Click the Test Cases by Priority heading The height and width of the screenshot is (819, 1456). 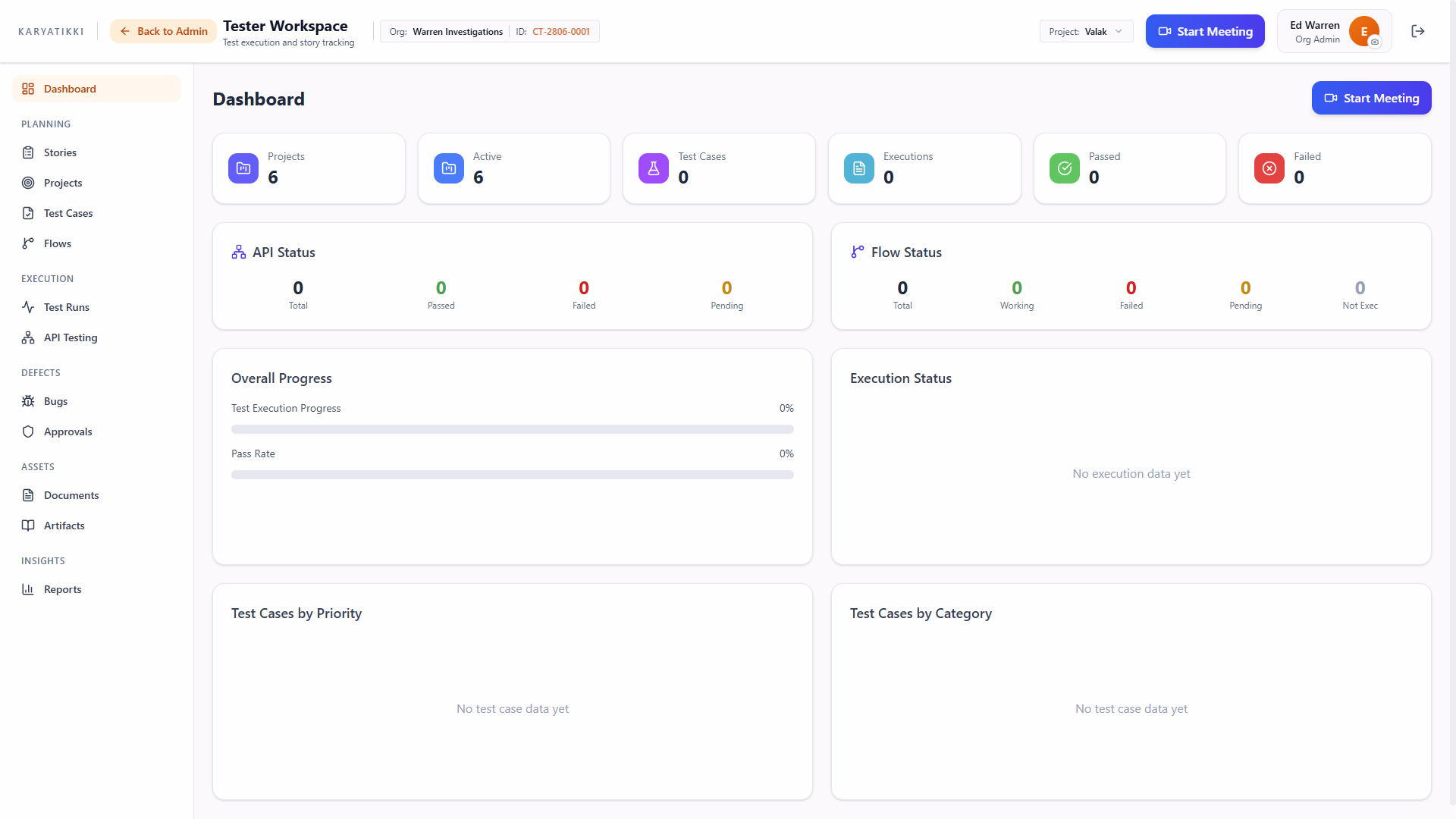tap(297, 613)
